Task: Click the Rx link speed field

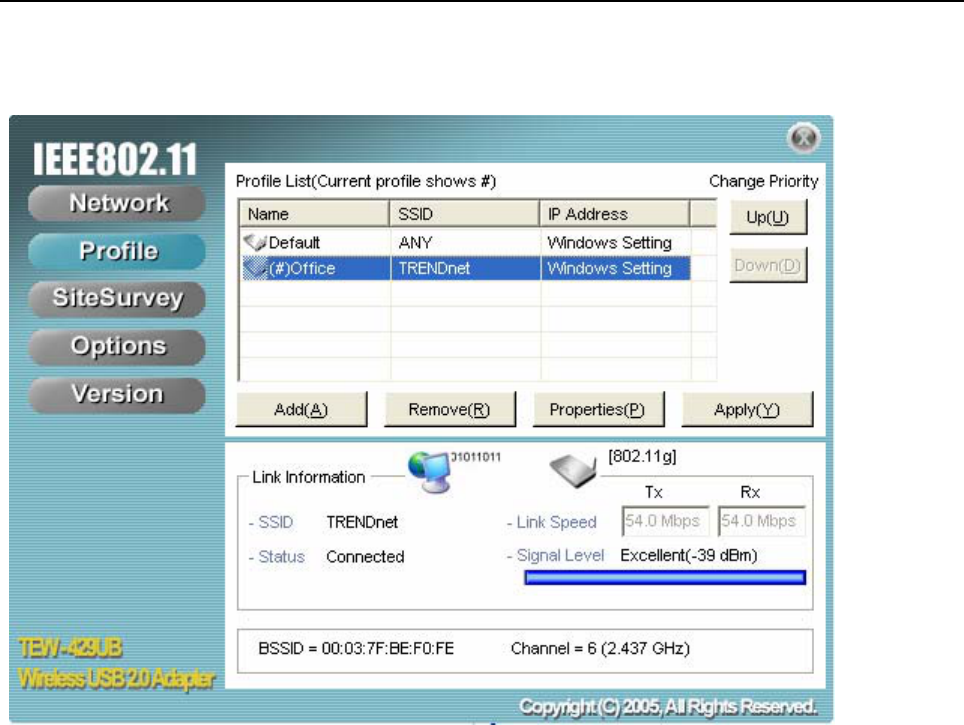Action: [762, 521]
